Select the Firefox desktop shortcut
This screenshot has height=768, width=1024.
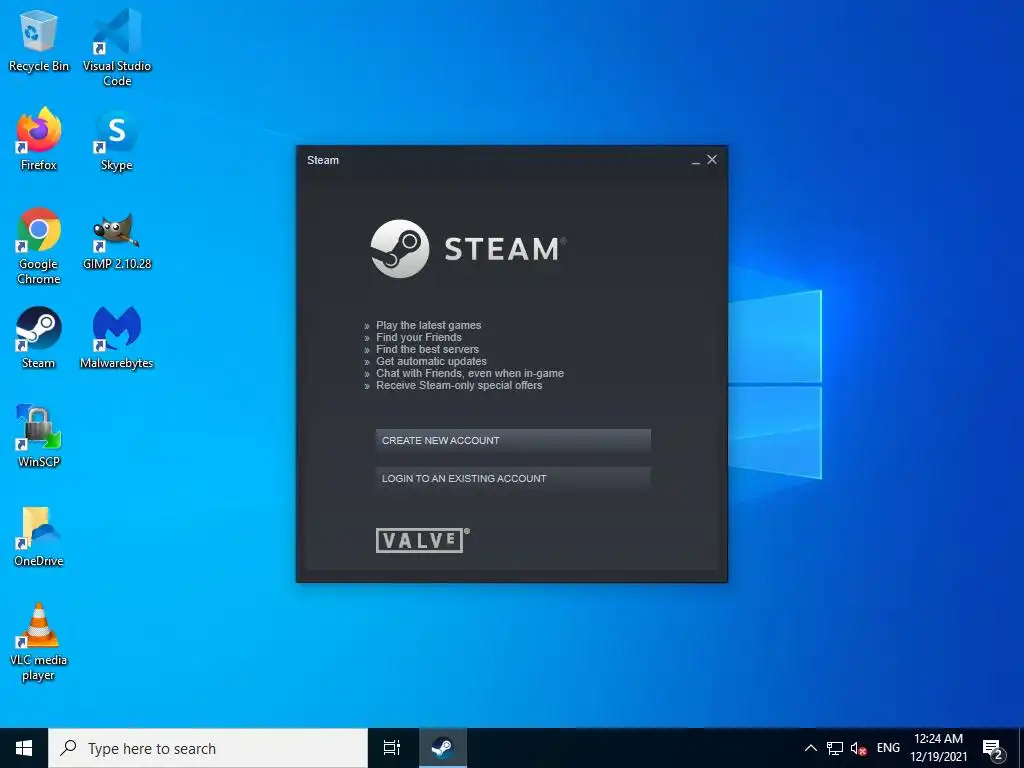click(x=39, y=139)
